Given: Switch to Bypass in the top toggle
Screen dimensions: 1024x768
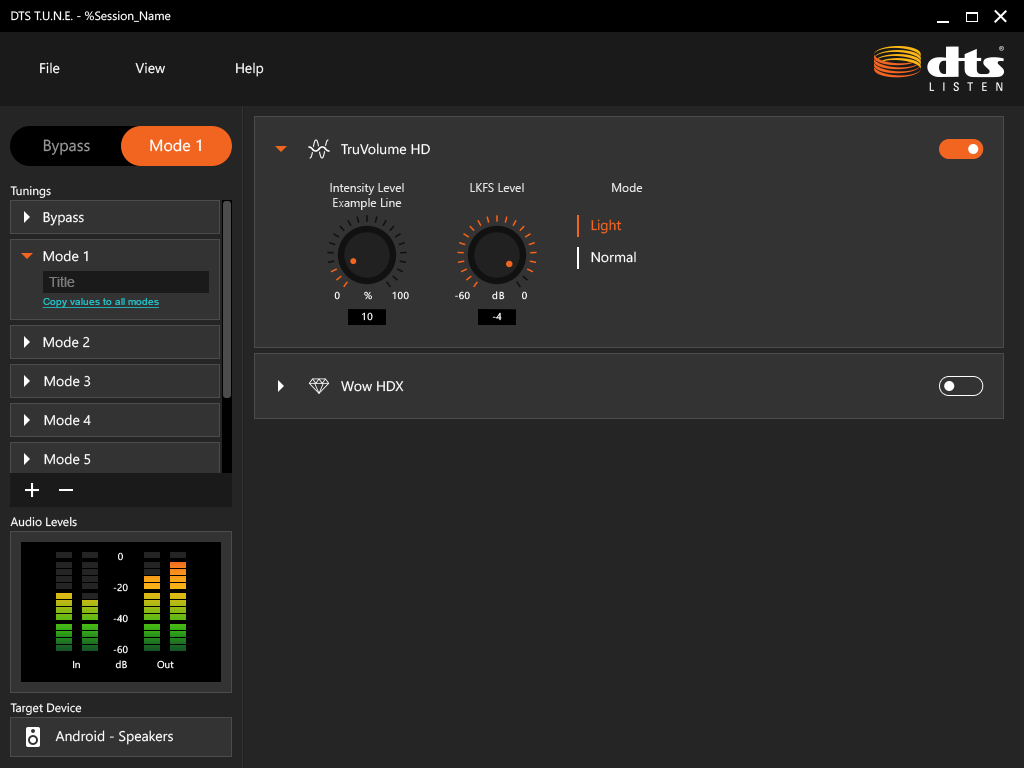Looking at the screenshot, I should pyautogui.click(x=66, y=146).
